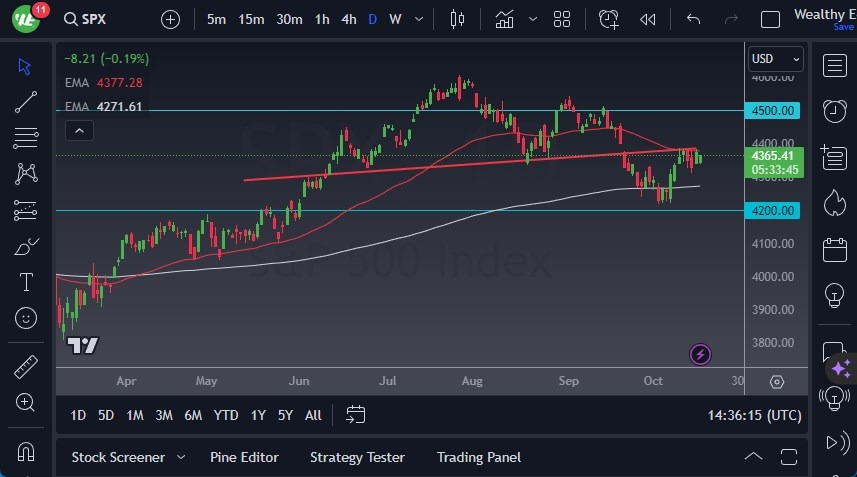Open the economic Calendar sidebar icon
Viewport: 857px width, 477px height.
[834, 249]
